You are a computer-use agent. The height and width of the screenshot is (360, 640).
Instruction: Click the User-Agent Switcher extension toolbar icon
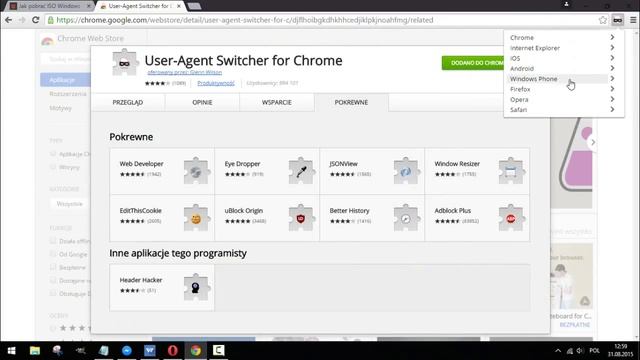pos(618,20)
